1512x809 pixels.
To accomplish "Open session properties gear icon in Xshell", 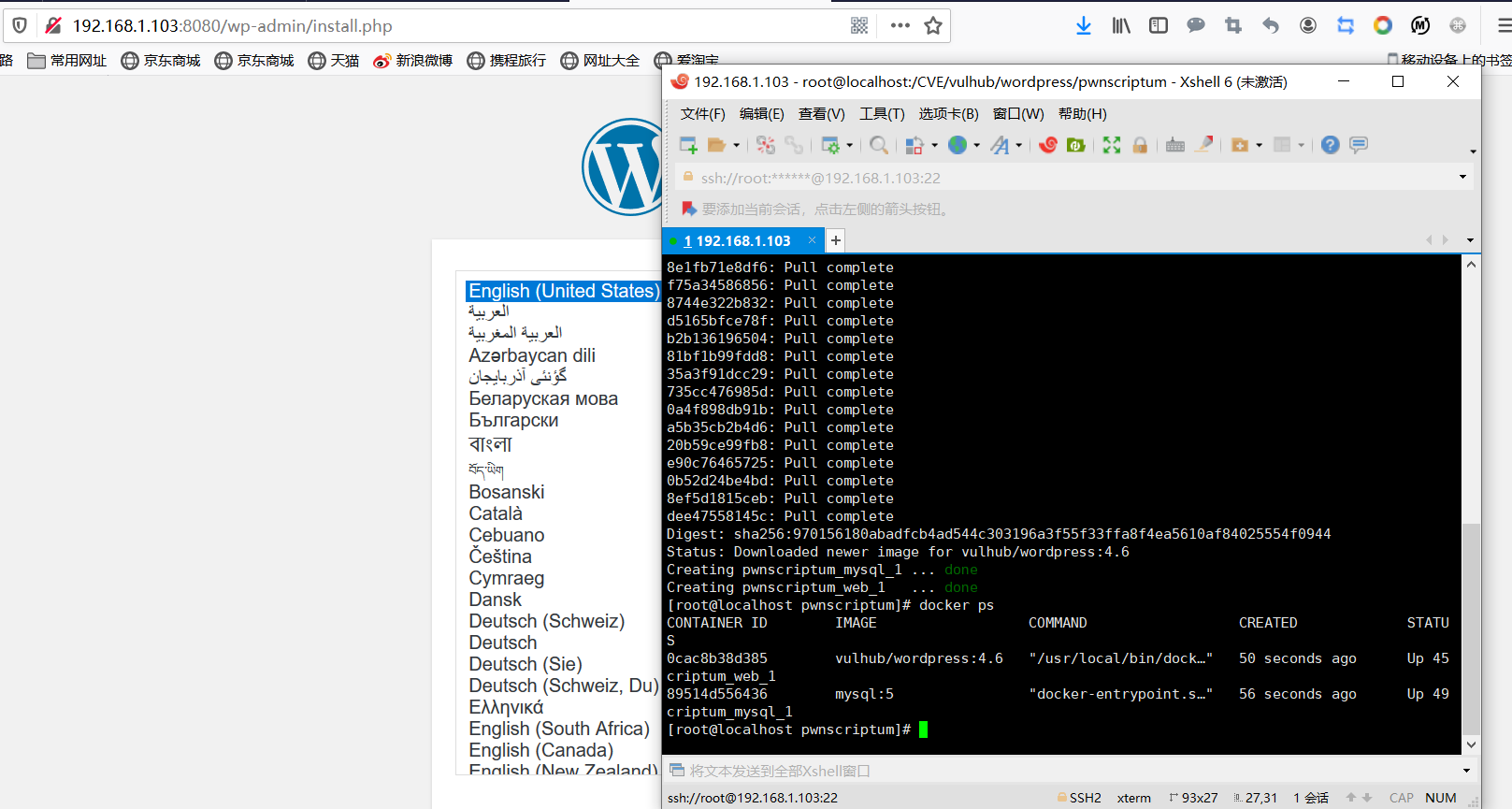I will (830, 145).
